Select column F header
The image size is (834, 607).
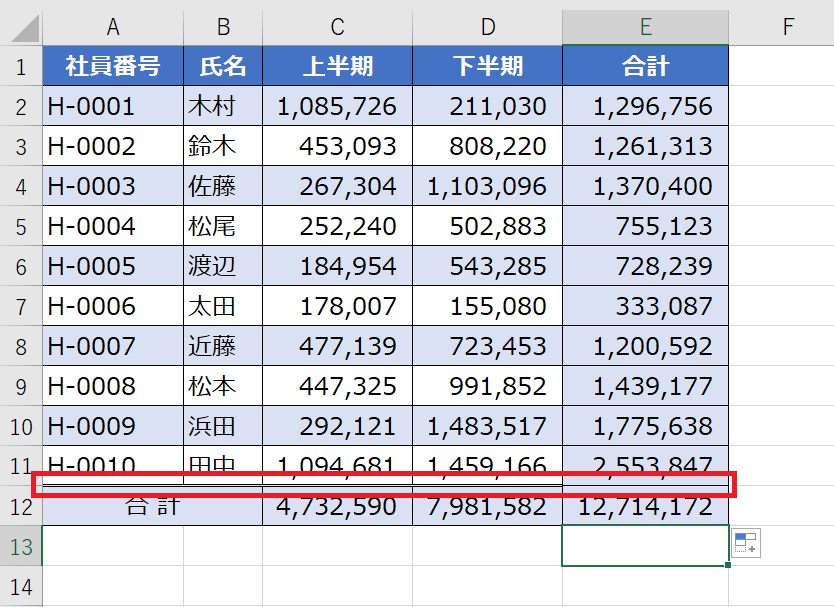[788, 28]
